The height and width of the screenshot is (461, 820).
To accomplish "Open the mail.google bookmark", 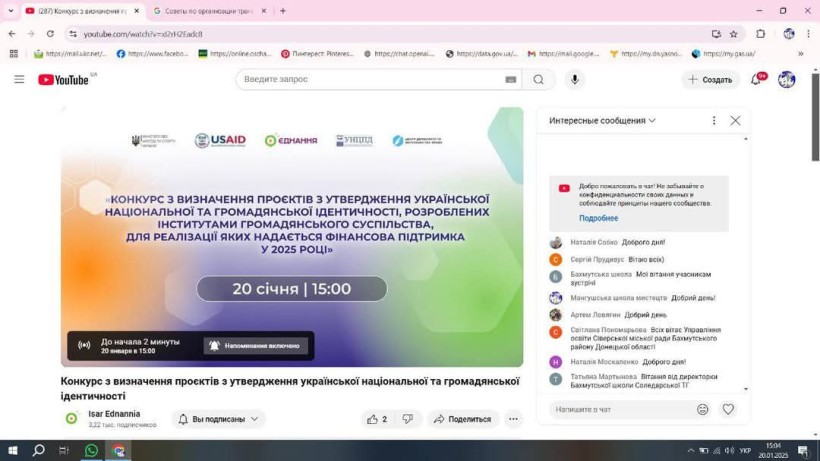I will tap(564, 53).
